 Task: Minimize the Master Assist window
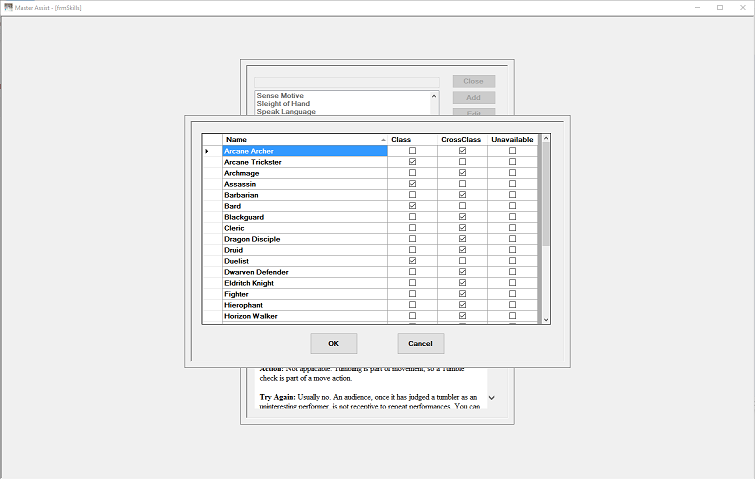pos(698,7)
